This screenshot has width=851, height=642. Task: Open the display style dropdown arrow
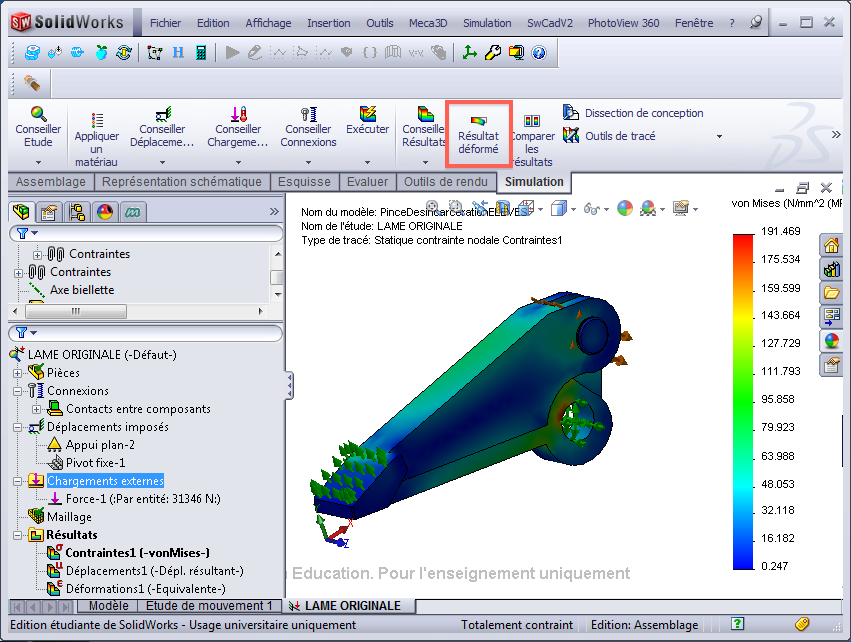tap(574, 209)
